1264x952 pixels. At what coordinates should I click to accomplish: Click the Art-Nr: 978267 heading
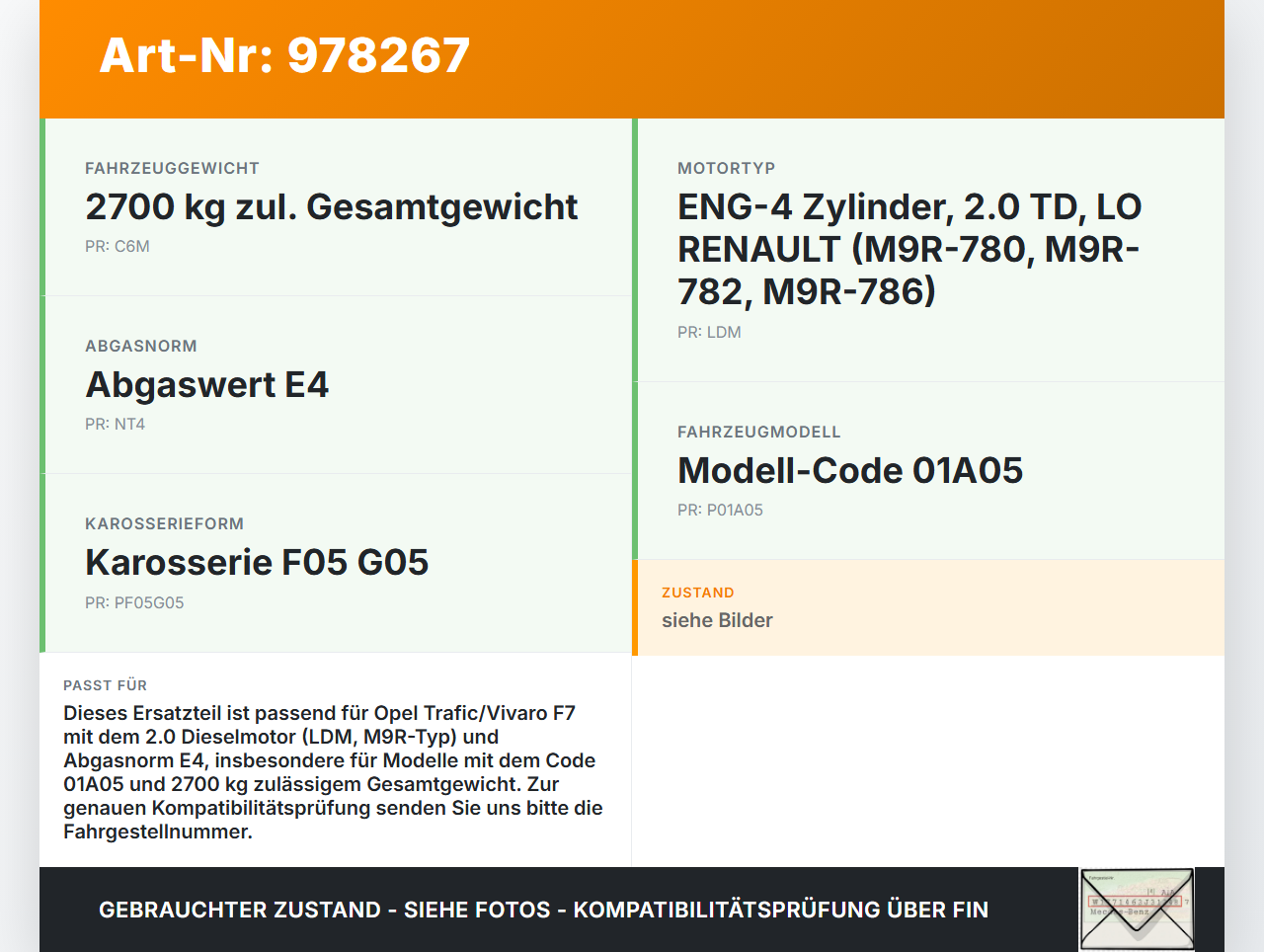click(x=284, y=56)
